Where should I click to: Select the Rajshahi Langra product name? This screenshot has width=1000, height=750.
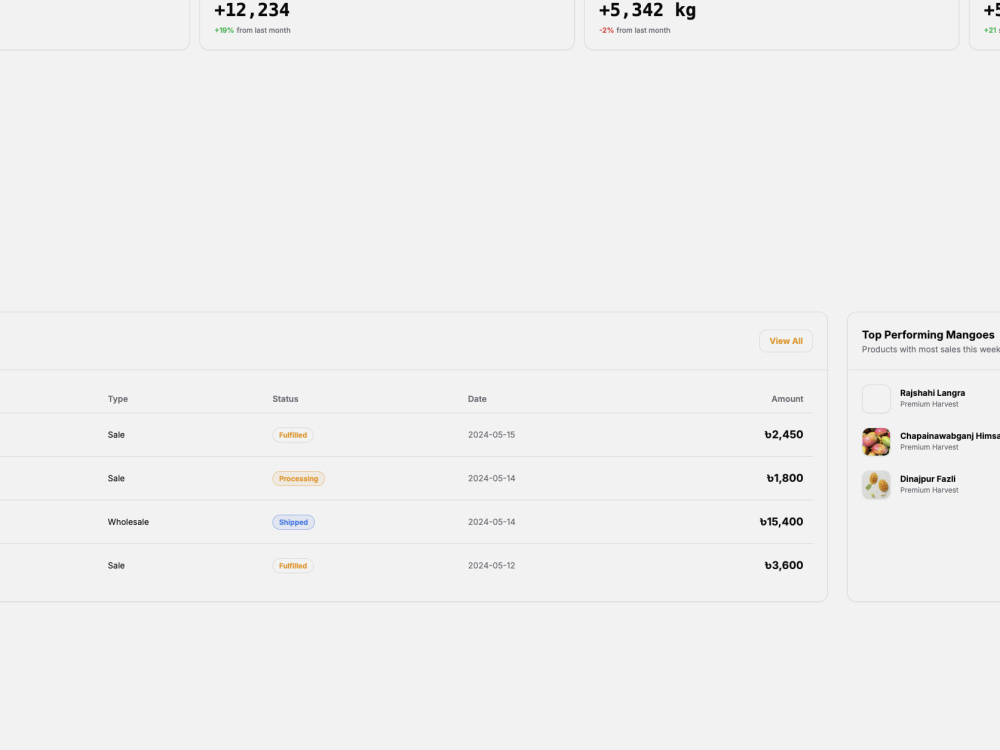pos(932,393)
